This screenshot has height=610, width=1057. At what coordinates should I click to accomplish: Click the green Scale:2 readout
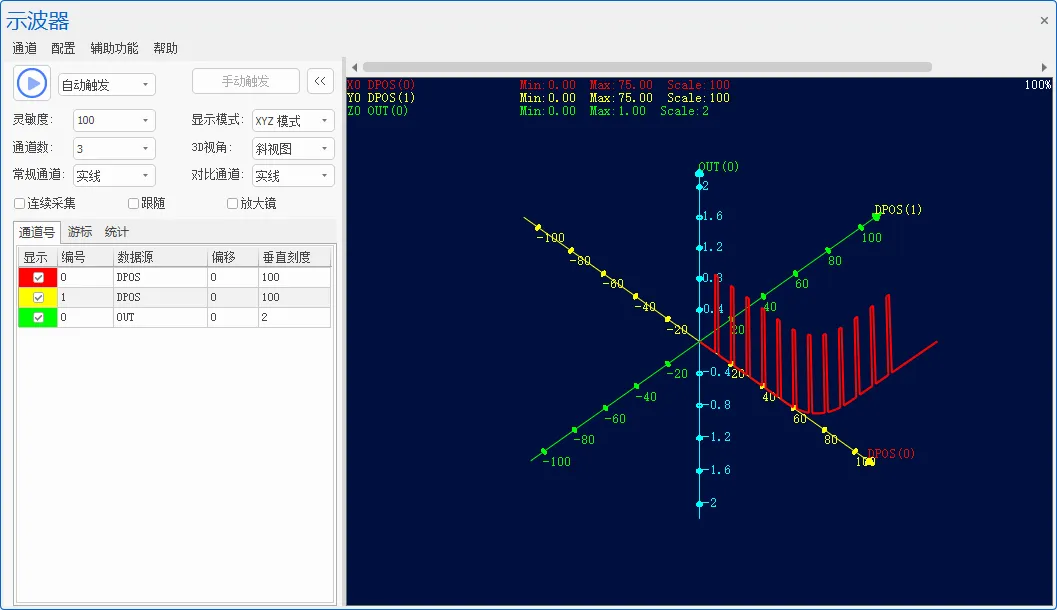pyautogui.click(x=684, y=111)
